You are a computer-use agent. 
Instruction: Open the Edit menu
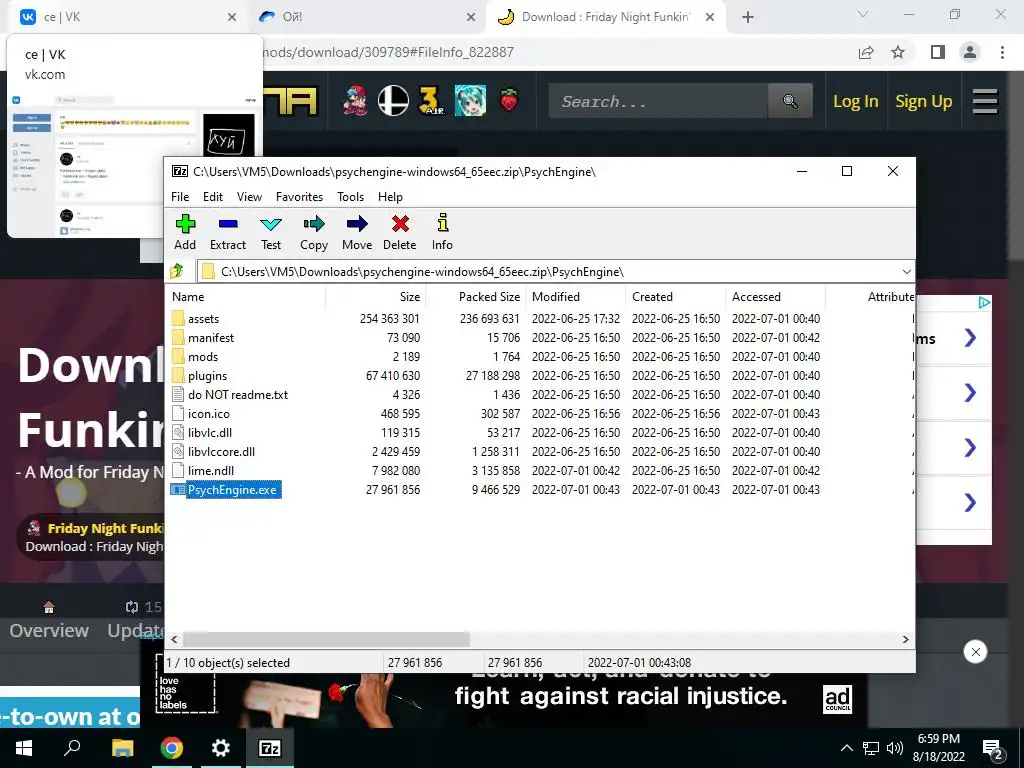(x=213, y=197)
